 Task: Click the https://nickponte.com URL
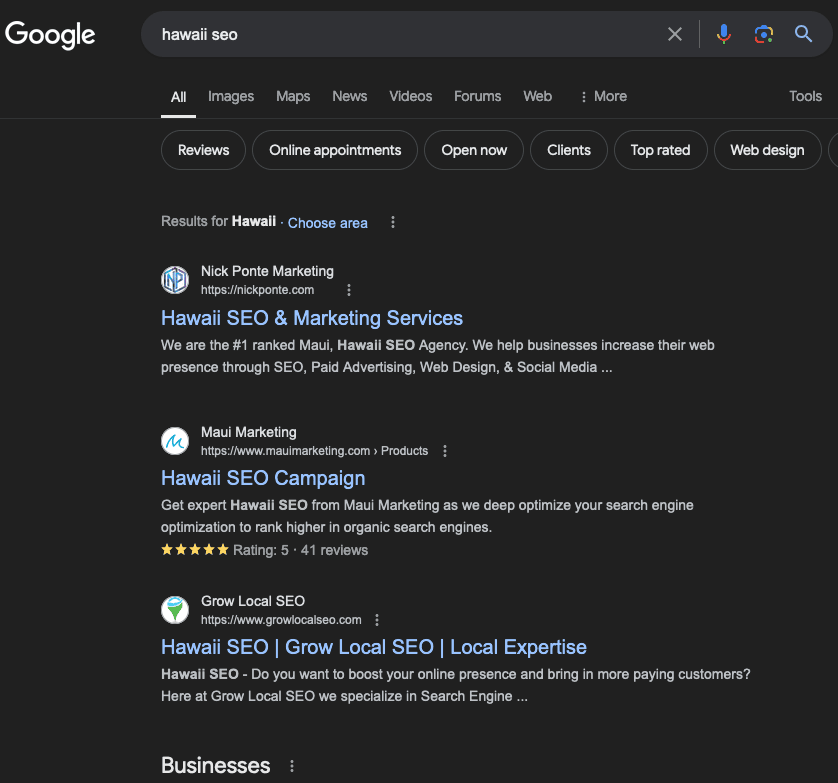[257, 290]
